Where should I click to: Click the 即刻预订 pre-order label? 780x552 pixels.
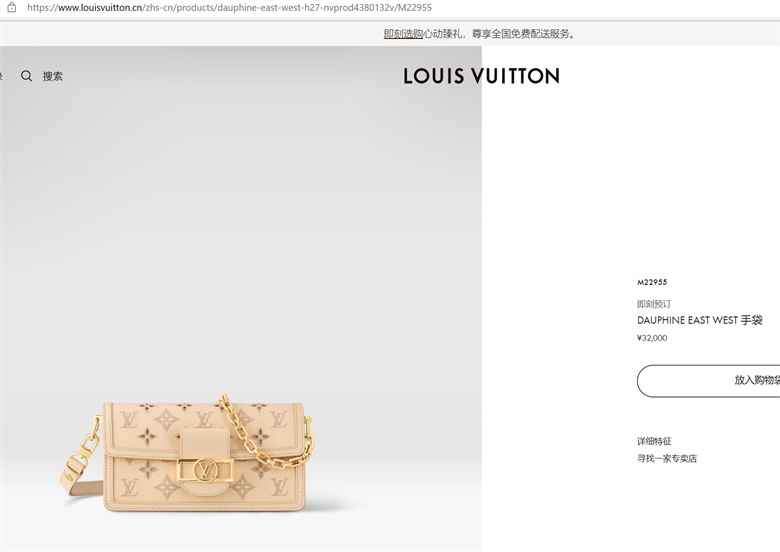[x=654, y=304]
